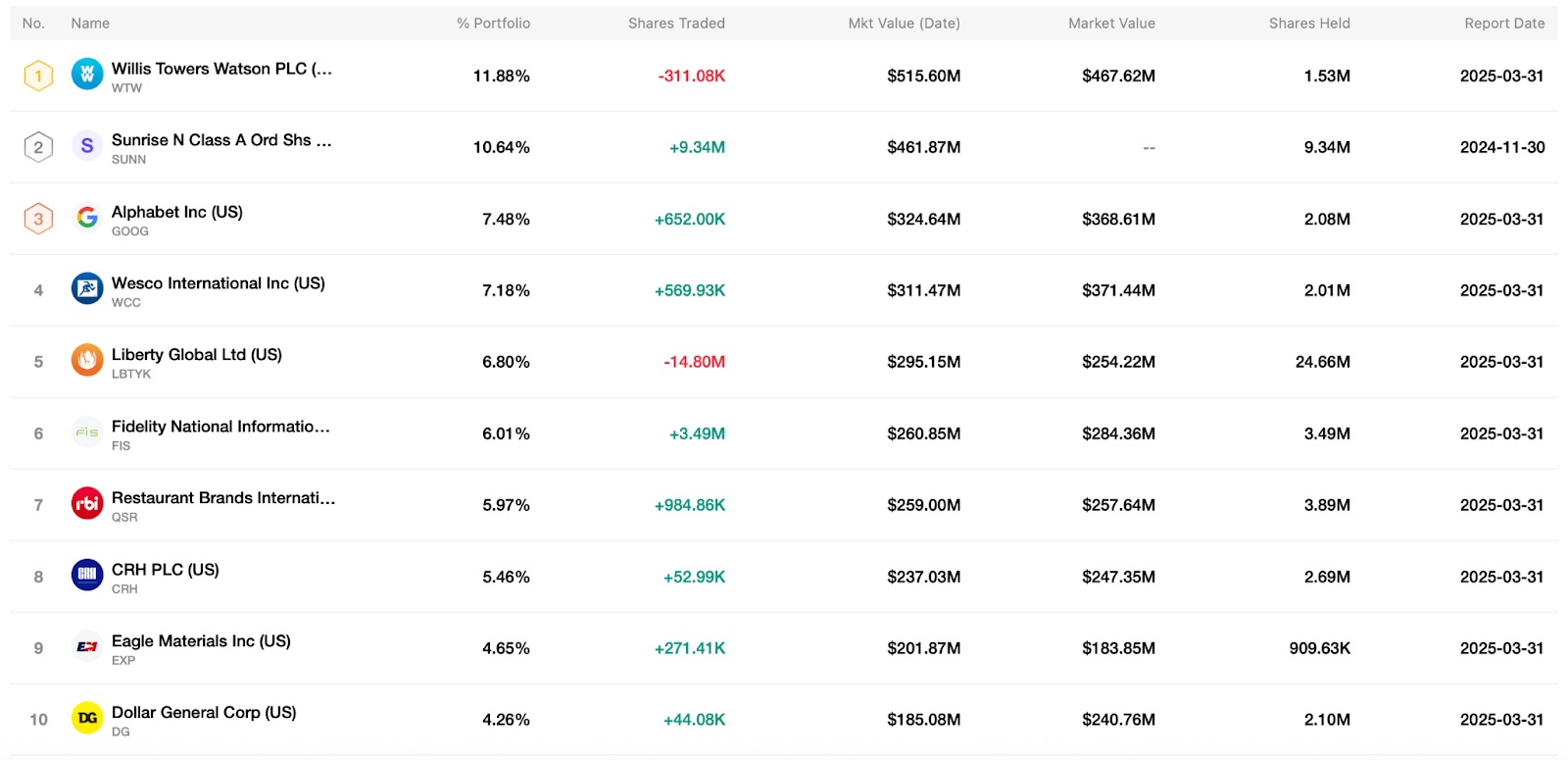Click the $240.76M market value
The width and height of the screenshot is (1568, 760).
point(1119,721)
